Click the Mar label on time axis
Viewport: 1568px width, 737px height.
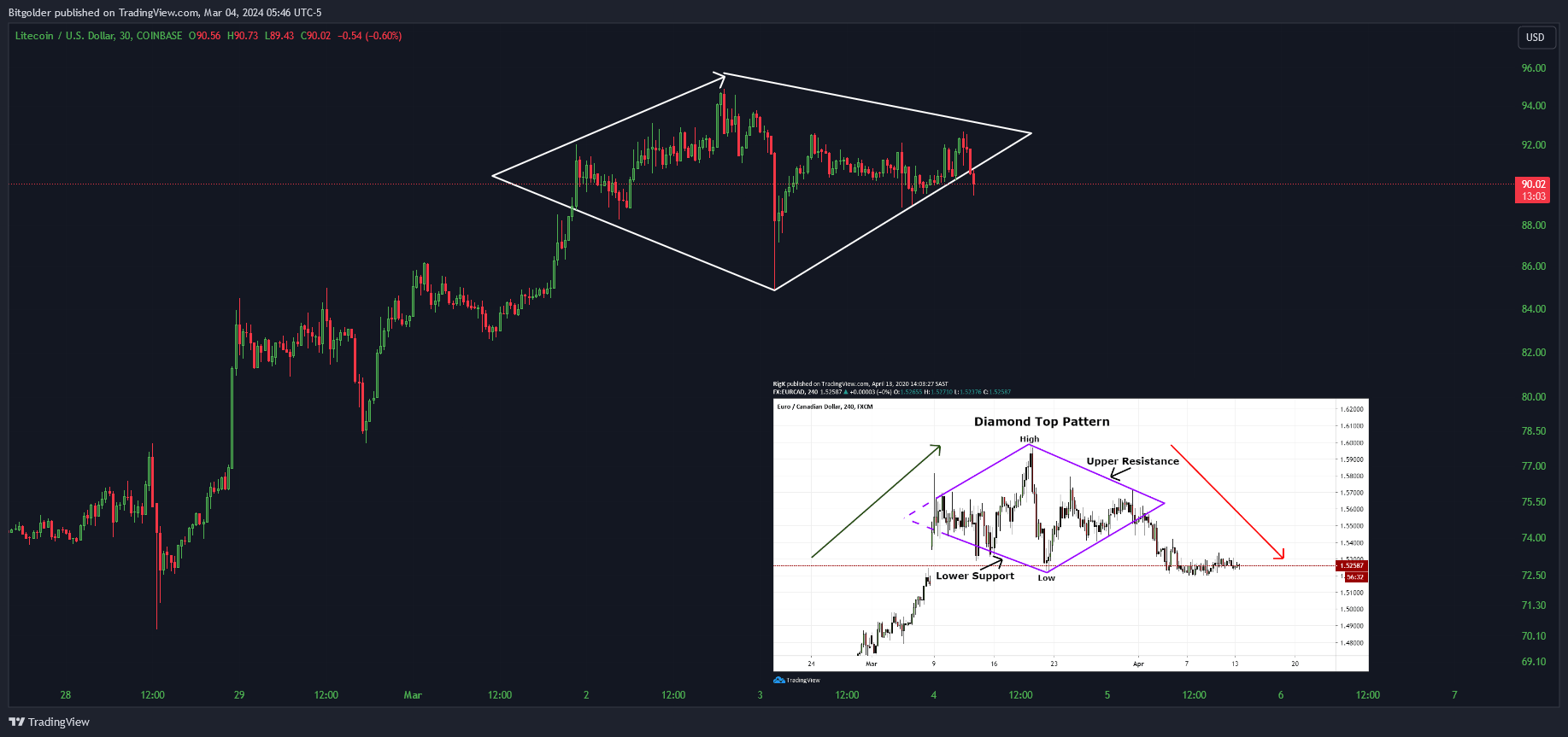pos(413,695)
